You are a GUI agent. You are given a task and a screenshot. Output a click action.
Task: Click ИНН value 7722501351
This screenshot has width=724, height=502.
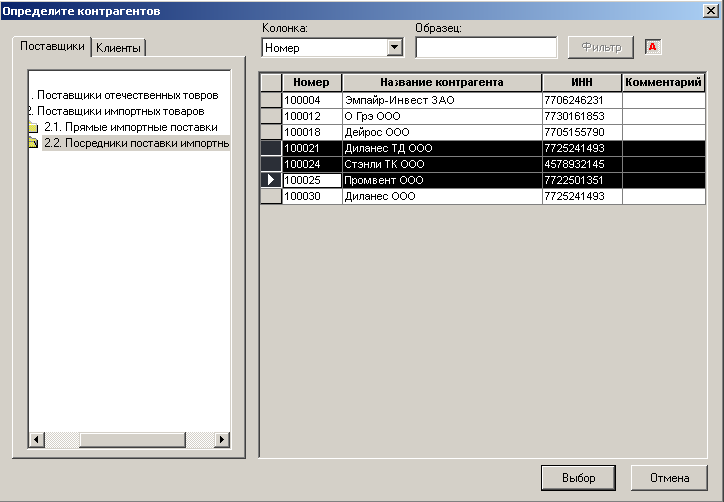[x=582, y=180]
